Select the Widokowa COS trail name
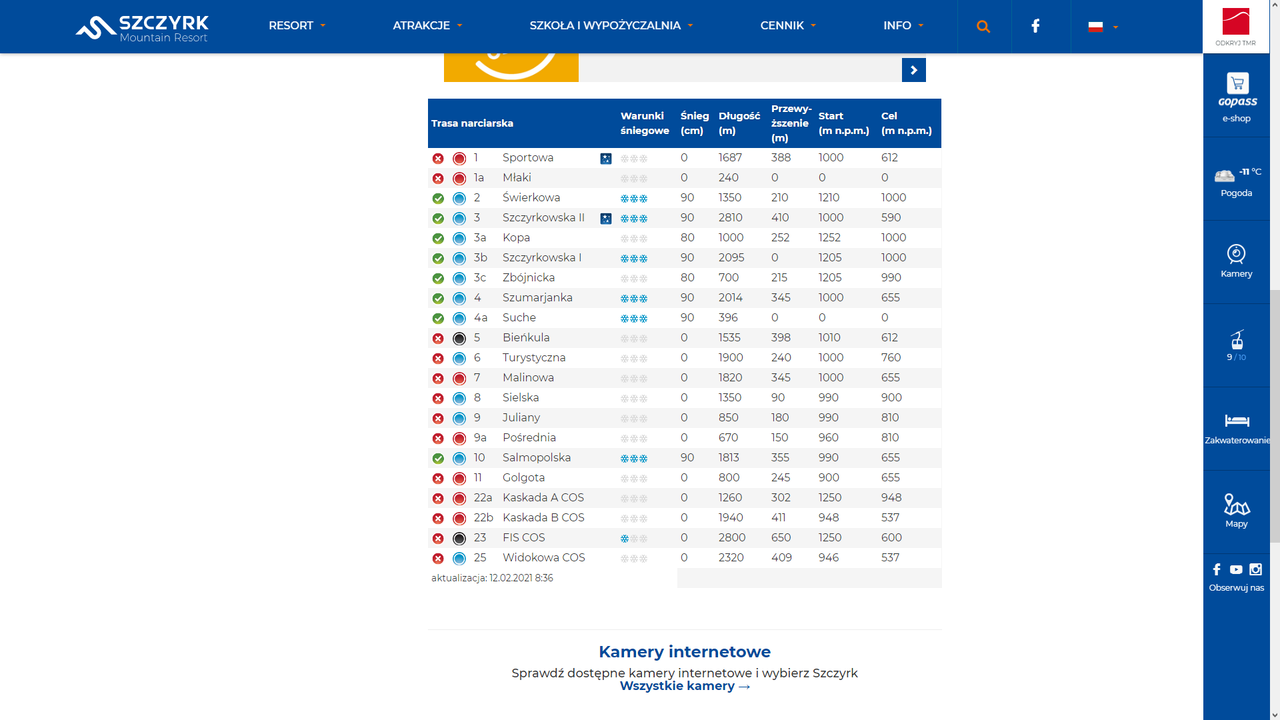Viewport: 1280px width, 720px height. 544,558
